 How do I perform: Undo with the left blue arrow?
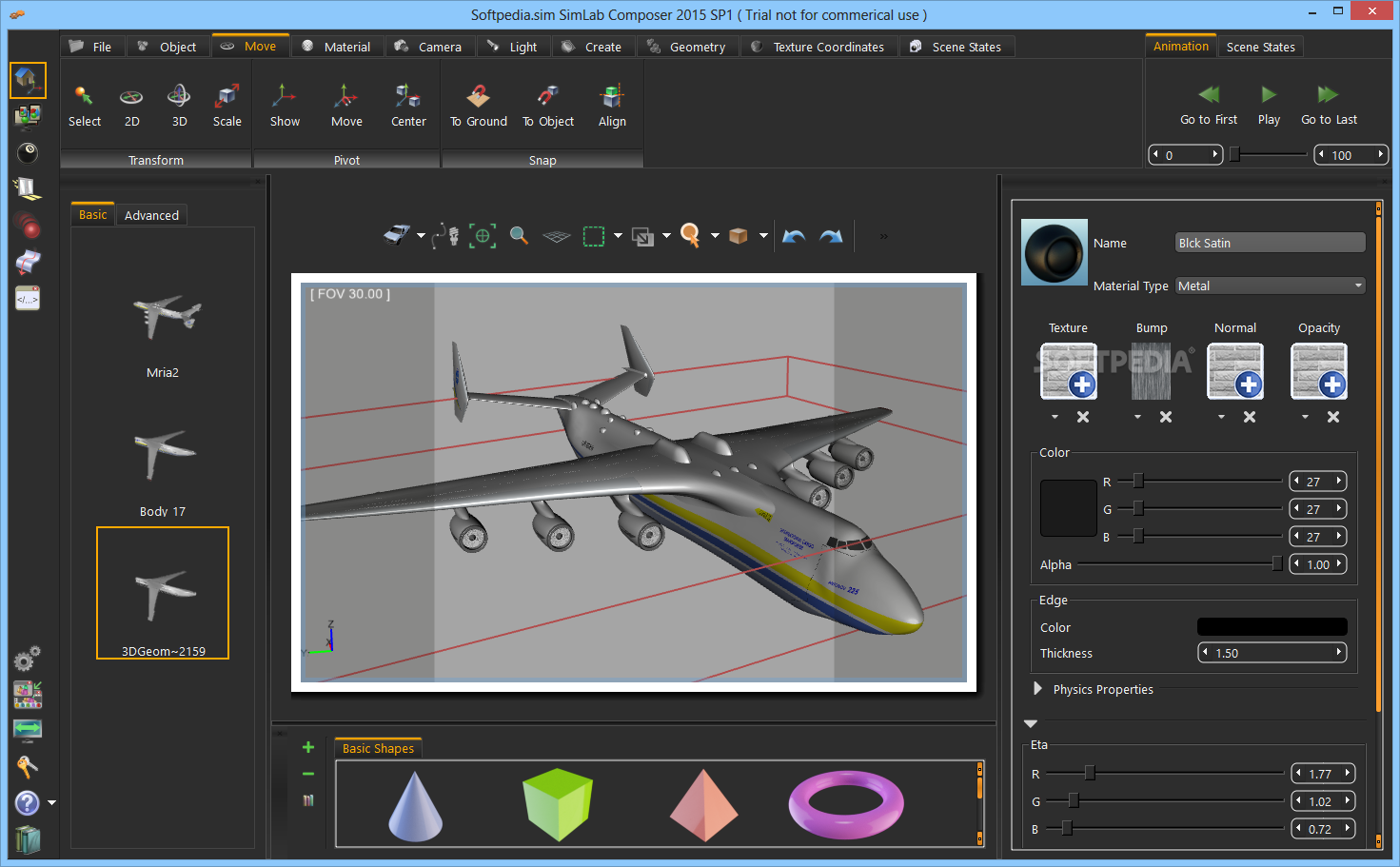point(794,236)
